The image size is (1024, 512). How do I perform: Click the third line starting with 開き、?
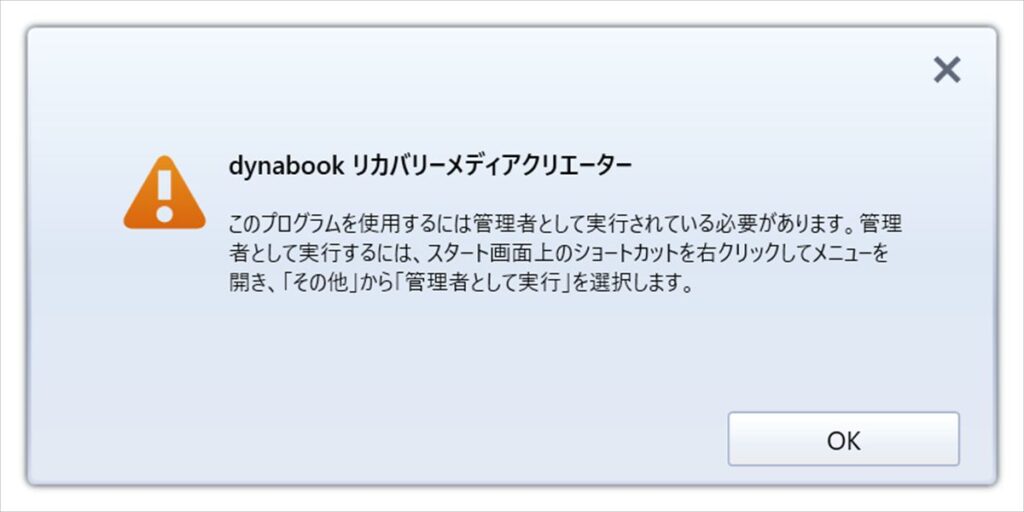click(460, 284)
